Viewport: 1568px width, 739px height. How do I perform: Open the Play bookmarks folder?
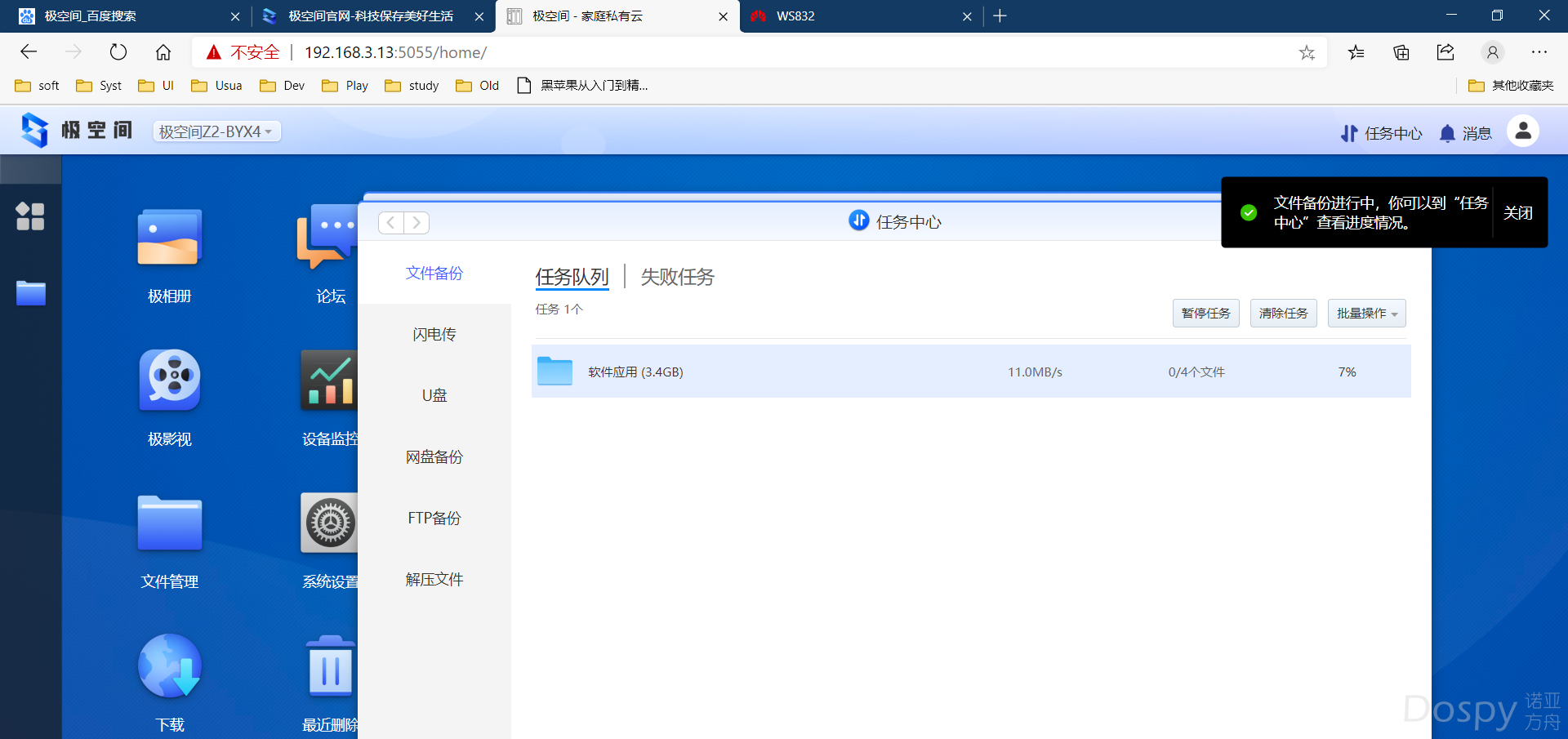tap(345, 86)
